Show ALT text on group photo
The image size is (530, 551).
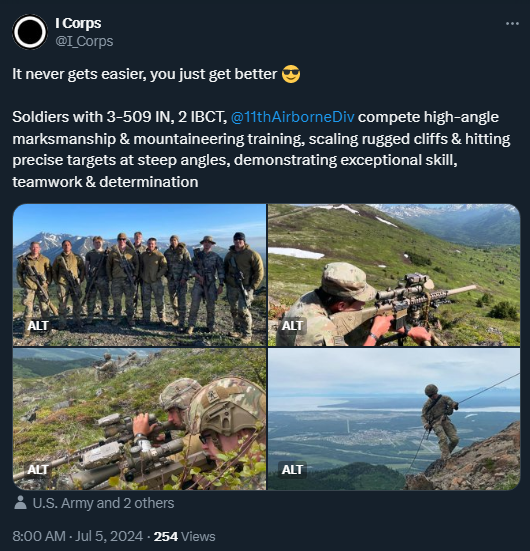[38, 326]
